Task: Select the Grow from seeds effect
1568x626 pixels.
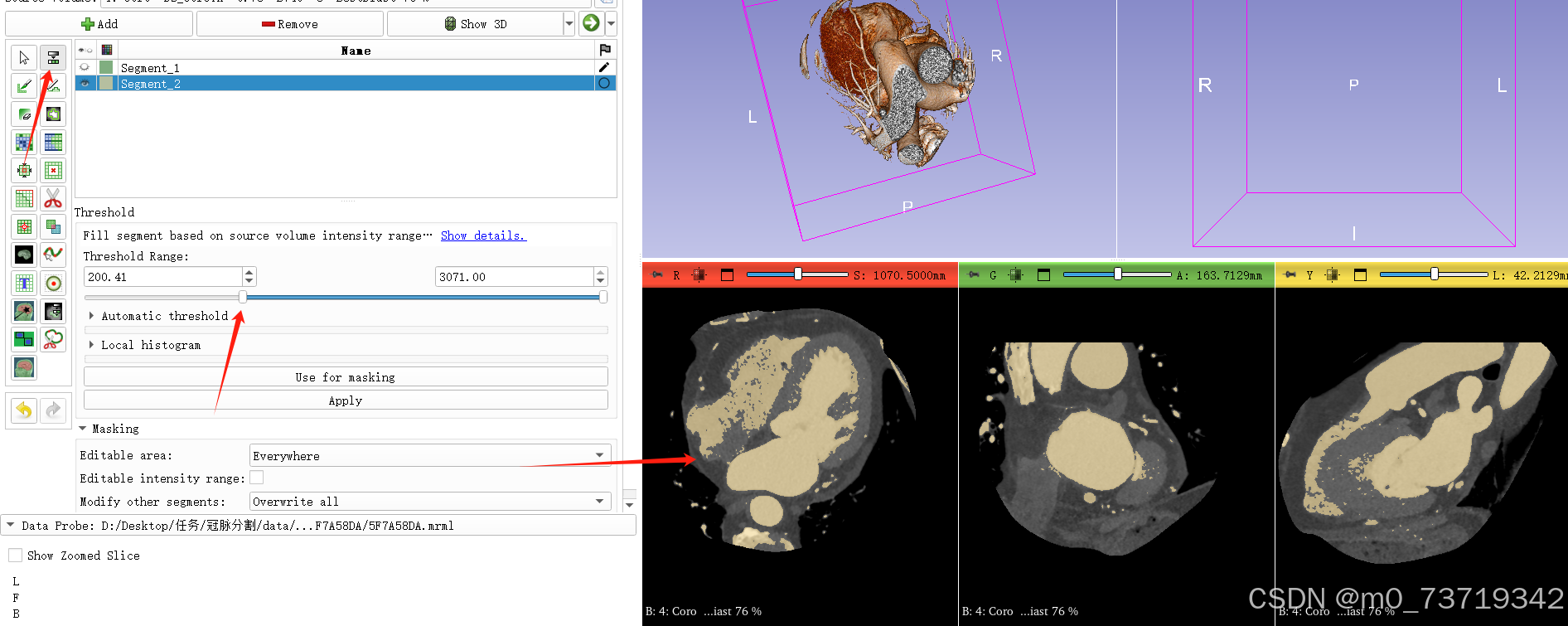Action: click(x=24, y=142)
